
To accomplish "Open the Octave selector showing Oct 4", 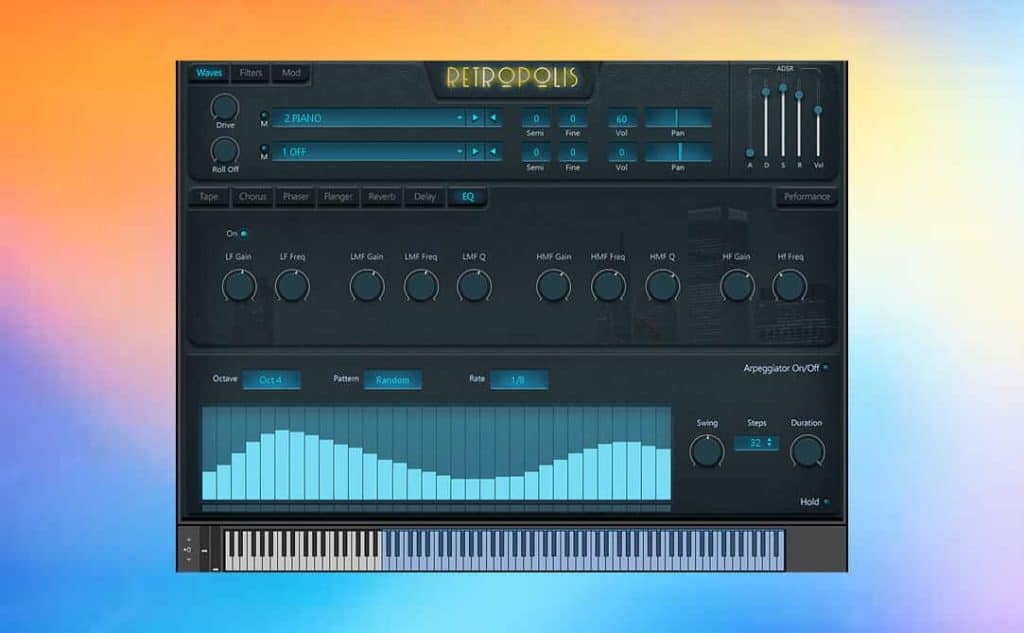I will pos(271,380).
